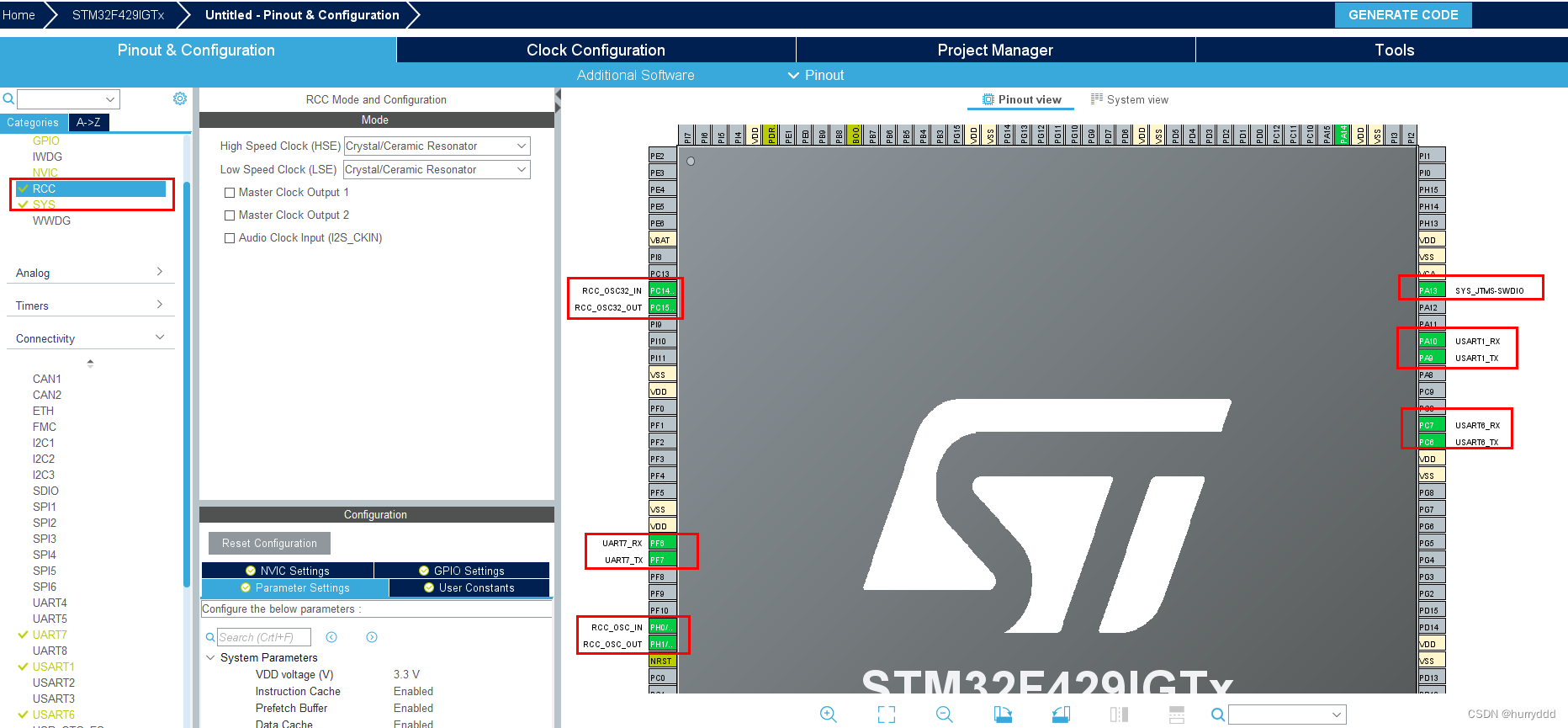Toggle the vertical split view icon

click(x=1119, y=715)
